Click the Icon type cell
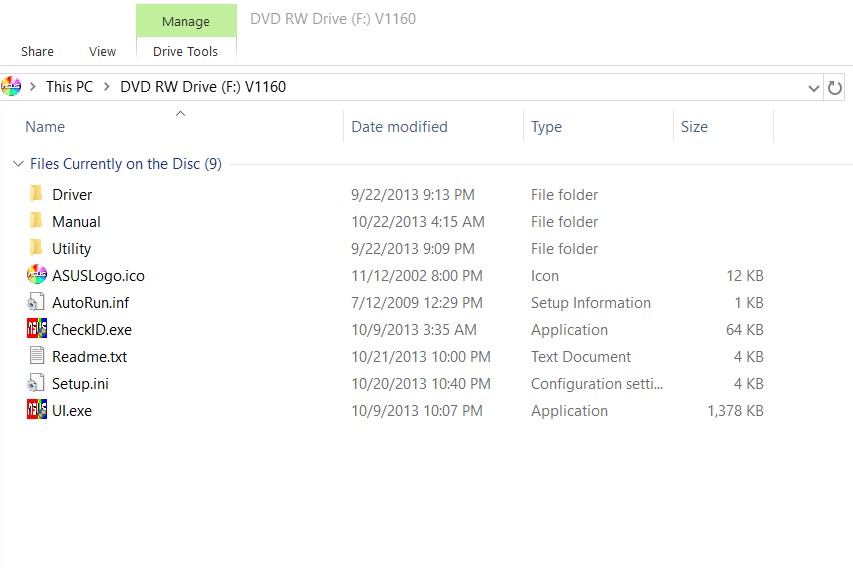The image size is (853, 568). 545,275
